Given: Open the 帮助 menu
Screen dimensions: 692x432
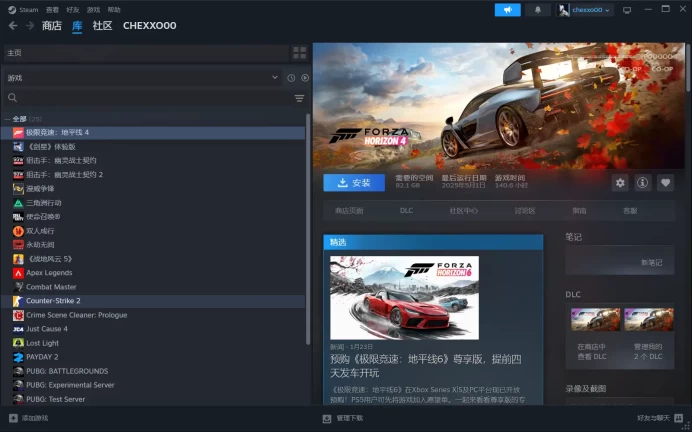Looking at the screenshot, I should tap(114, 10).
